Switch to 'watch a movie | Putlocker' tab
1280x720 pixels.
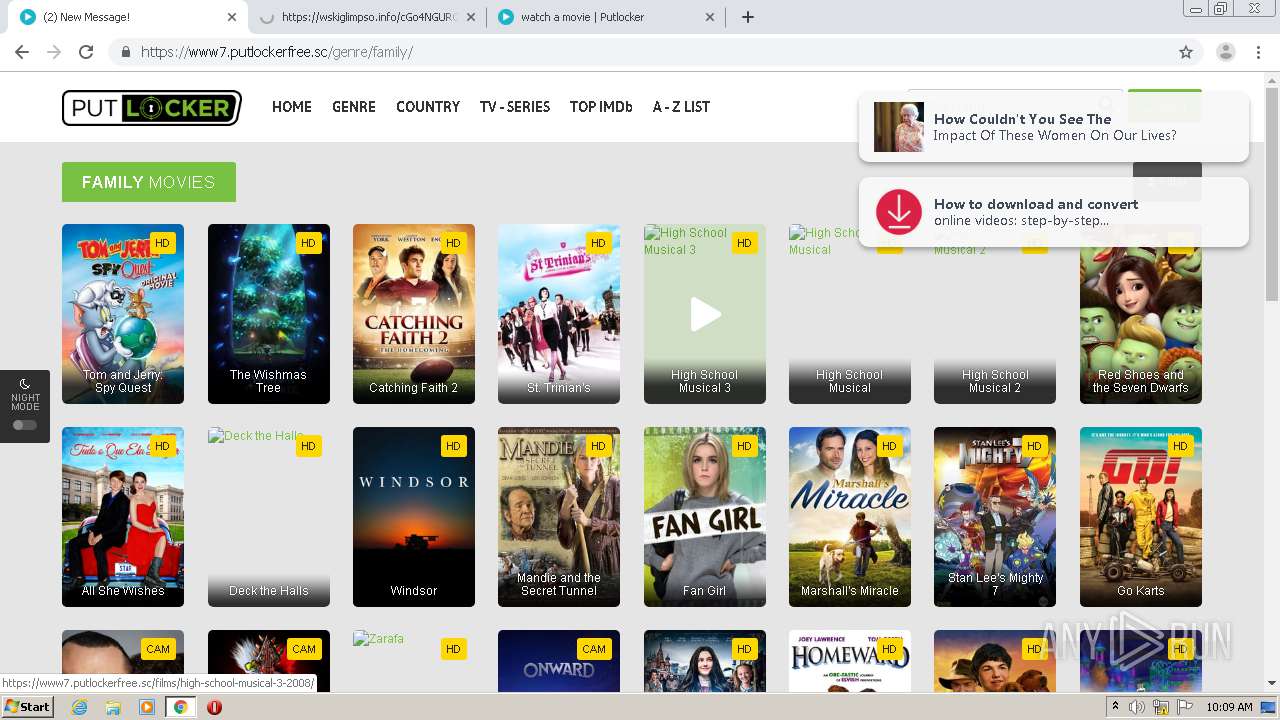tap(606, 17)
